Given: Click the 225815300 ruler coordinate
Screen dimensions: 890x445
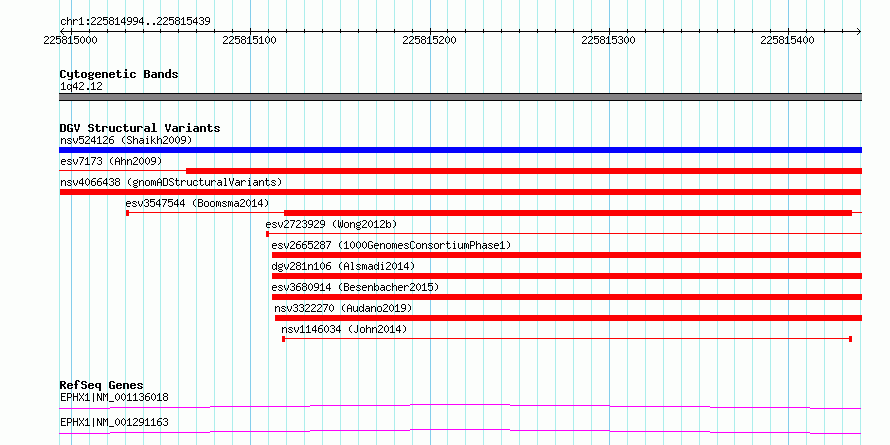Looking at the screenshot, I should 609,40.
